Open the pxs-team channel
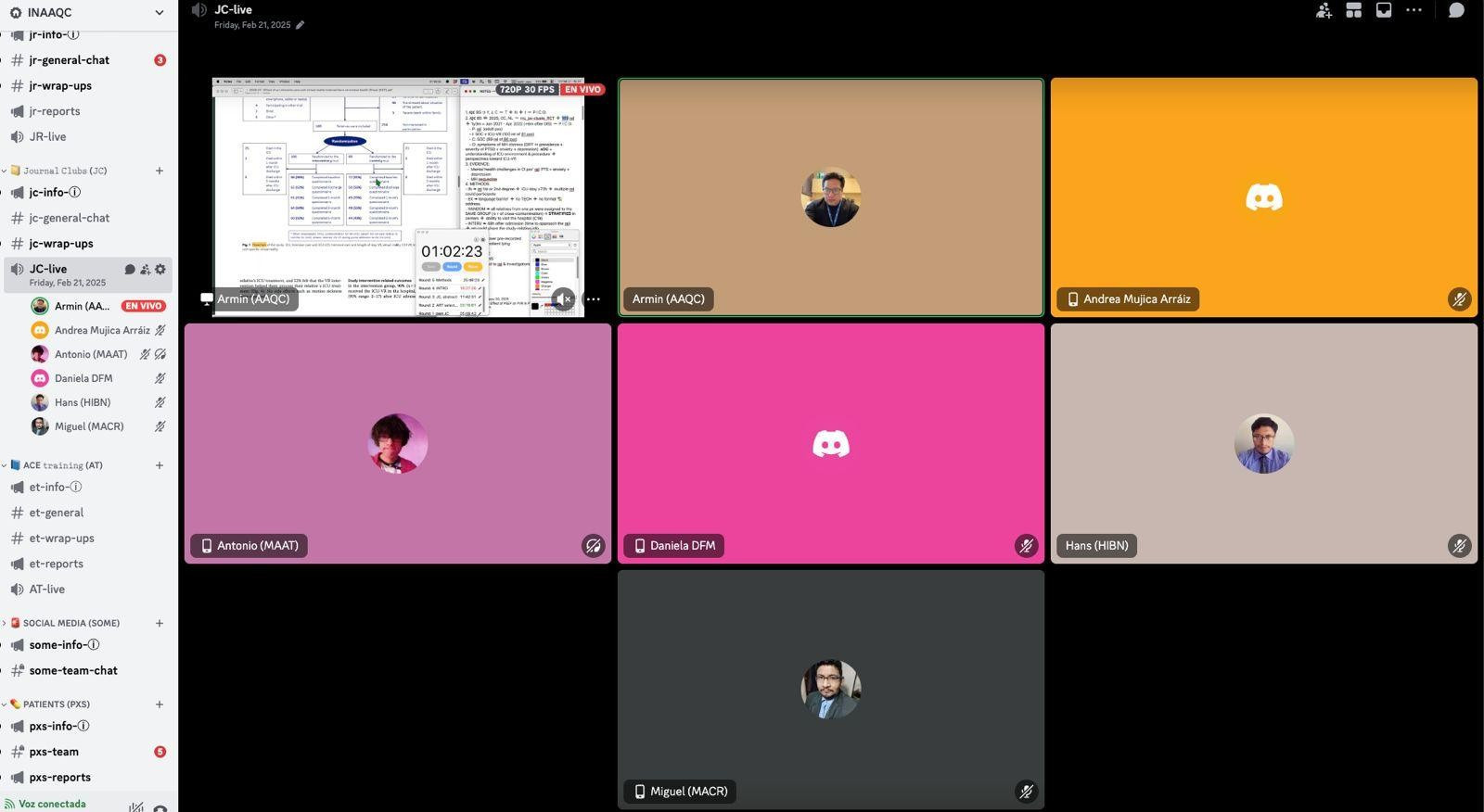 click(x=54, y=752)
